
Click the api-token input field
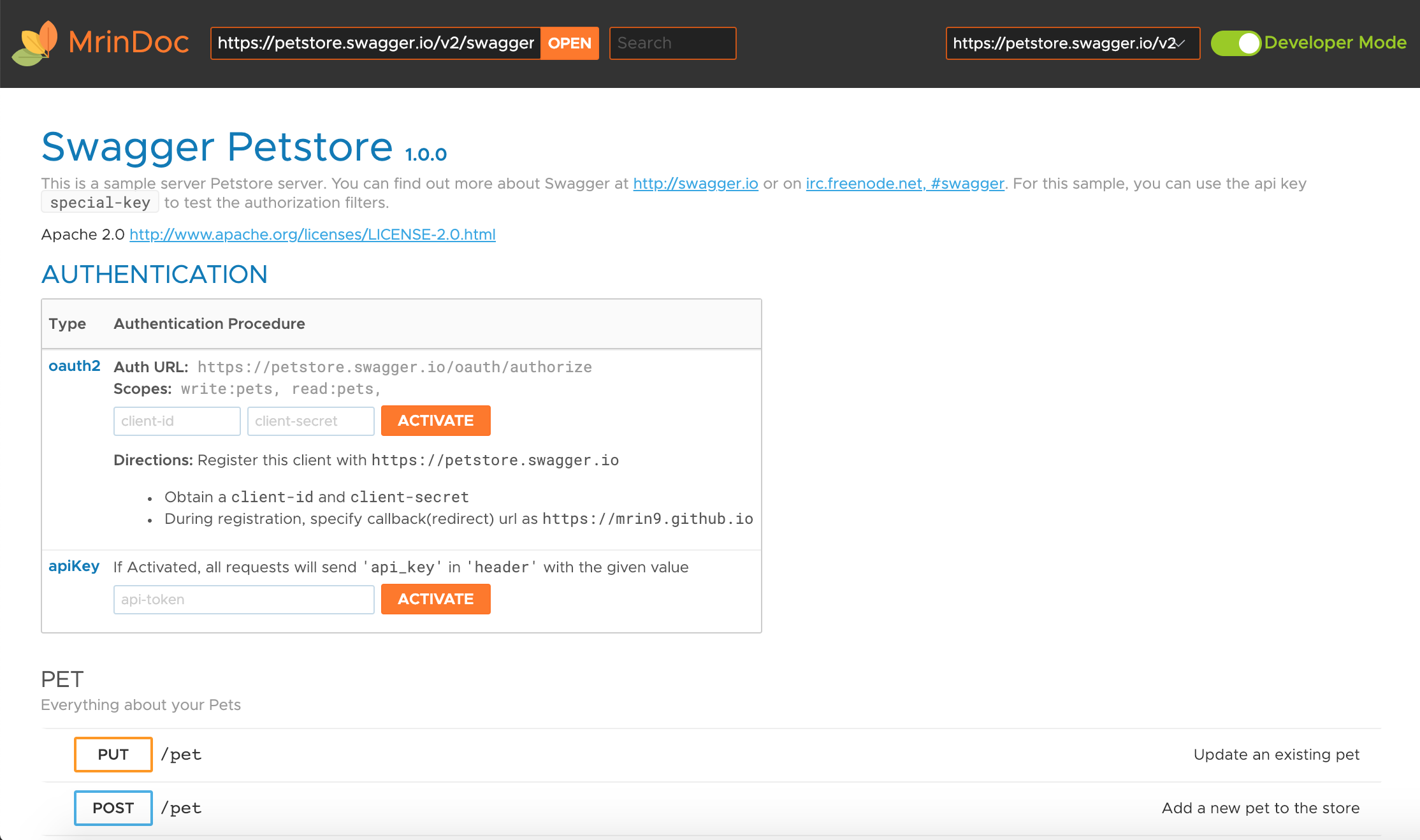coord(243,600)
